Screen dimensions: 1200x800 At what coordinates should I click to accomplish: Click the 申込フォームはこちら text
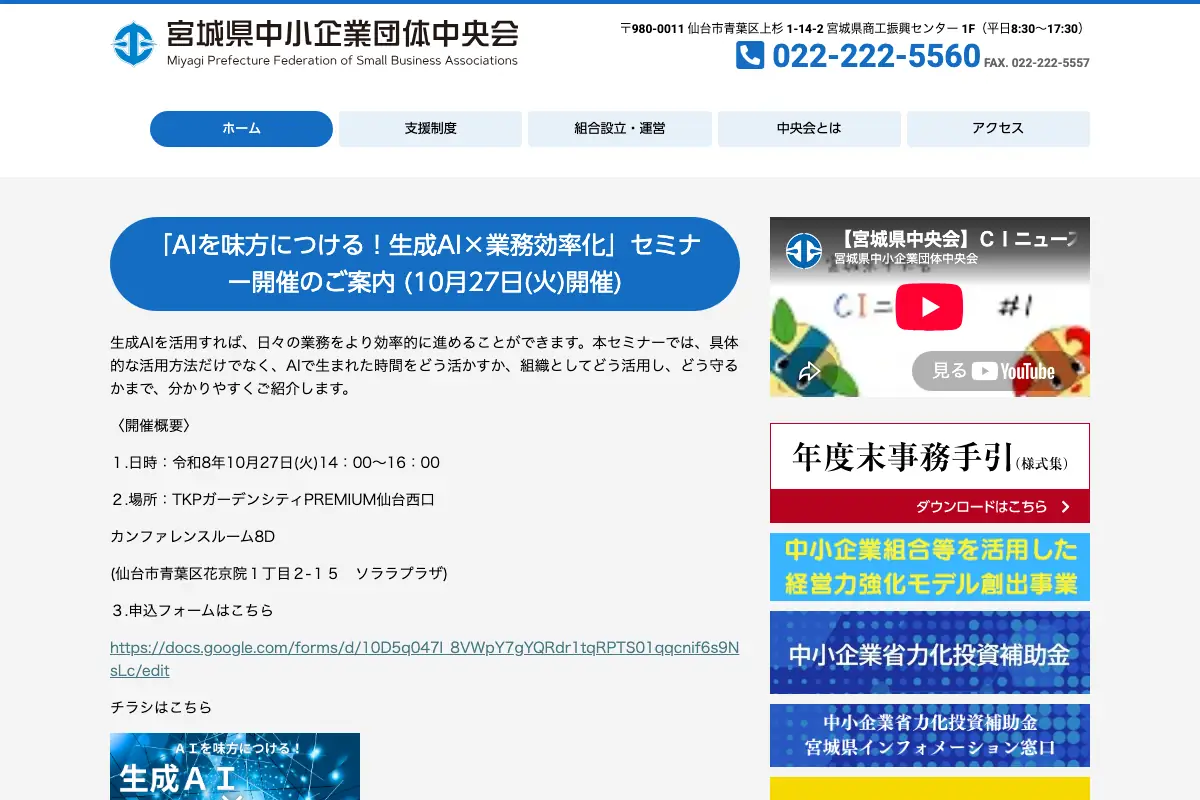pos(192,610)
